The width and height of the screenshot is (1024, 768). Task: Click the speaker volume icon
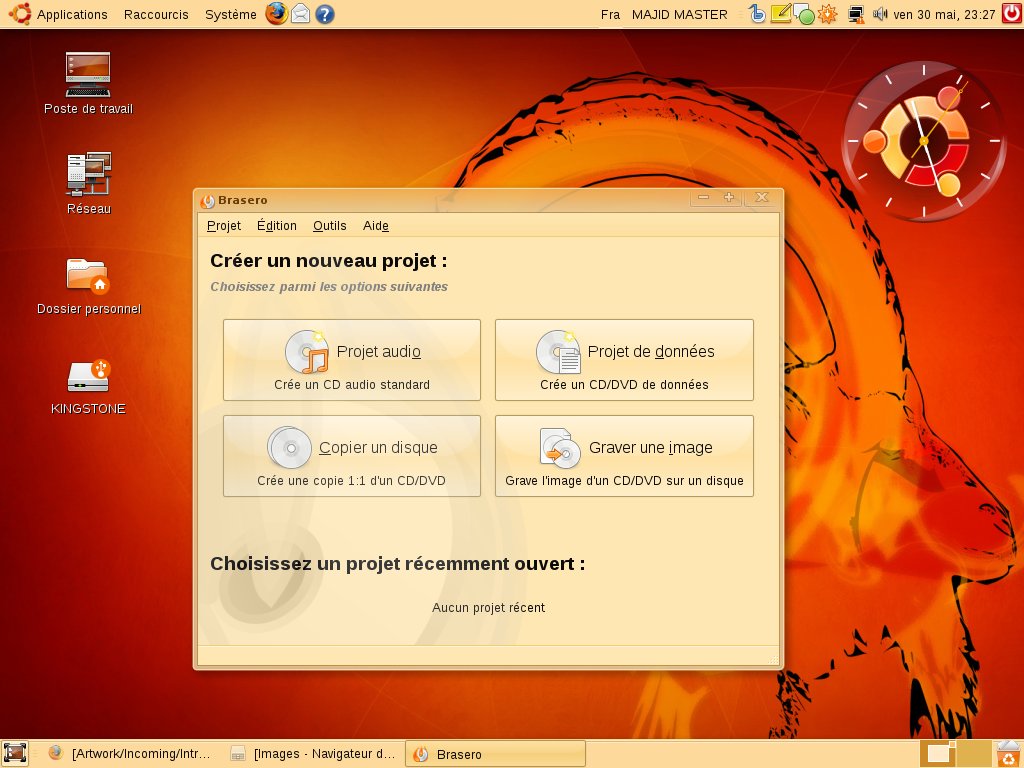click(x=880, y=14)
